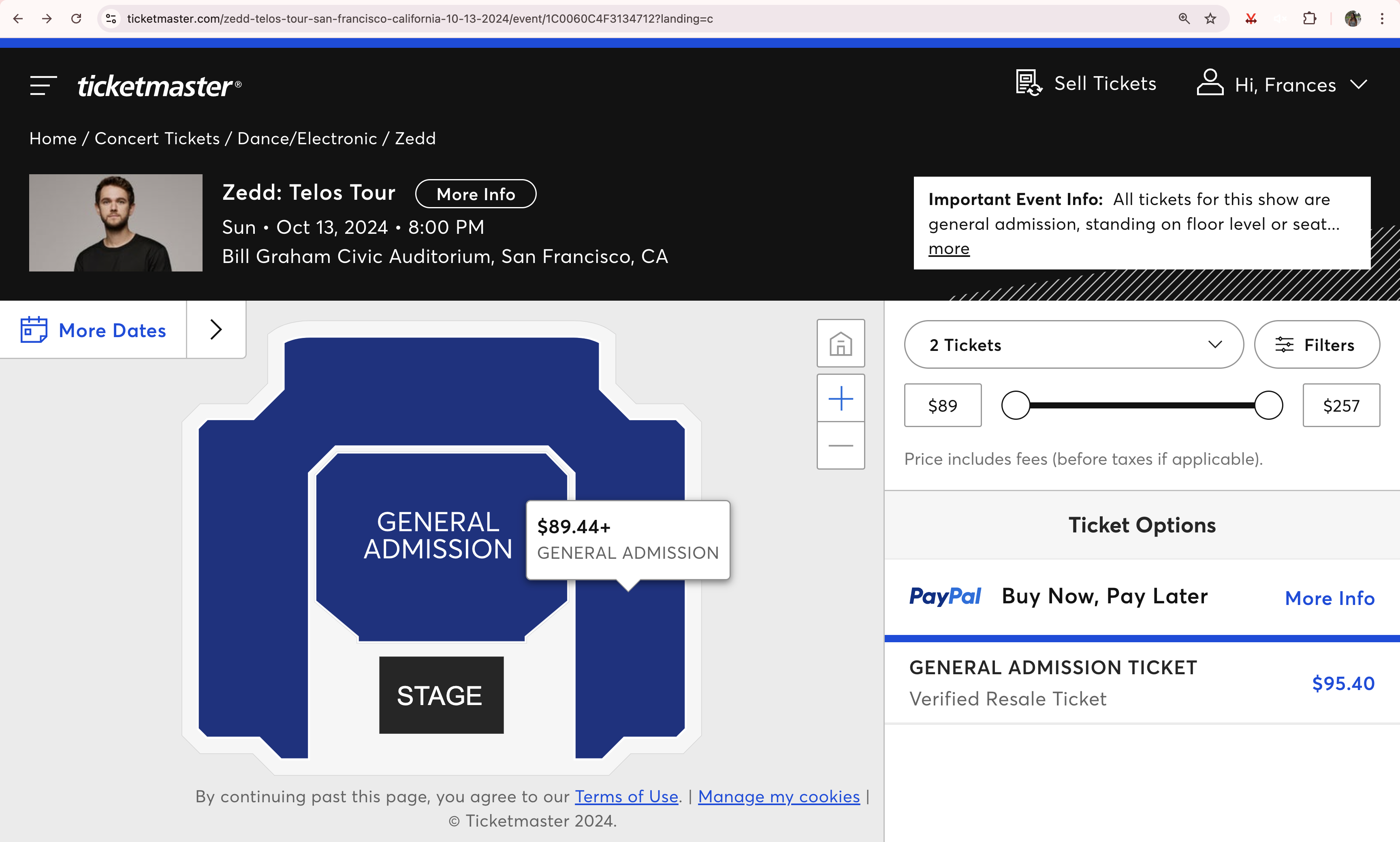Viewport: 1400px width, 842px height.
Task: Click the maximum price slider handle
Action: [1268, 405]
